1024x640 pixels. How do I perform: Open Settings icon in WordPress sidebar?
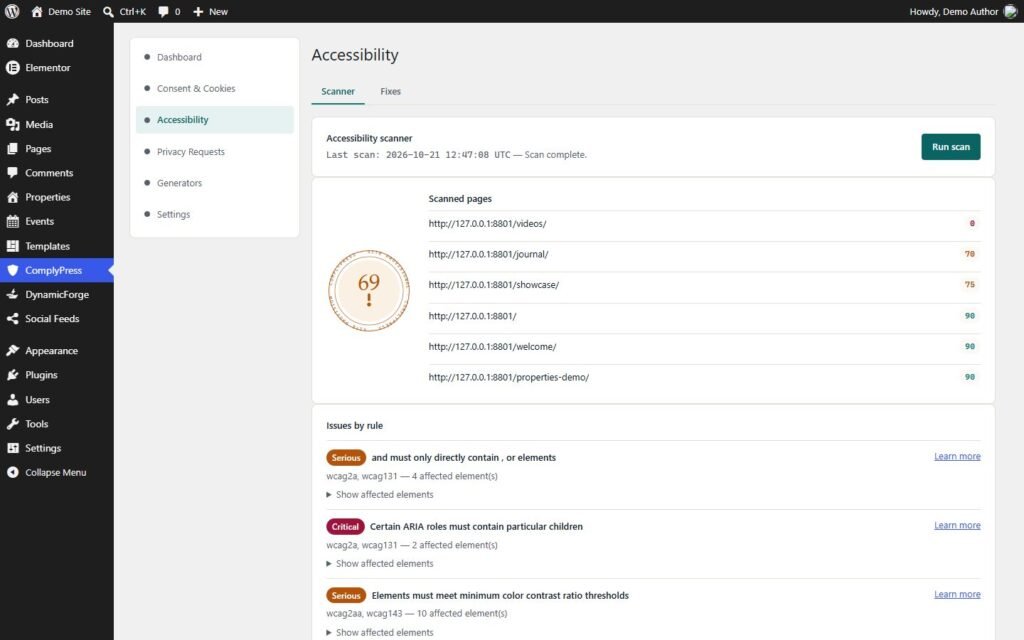12,447
